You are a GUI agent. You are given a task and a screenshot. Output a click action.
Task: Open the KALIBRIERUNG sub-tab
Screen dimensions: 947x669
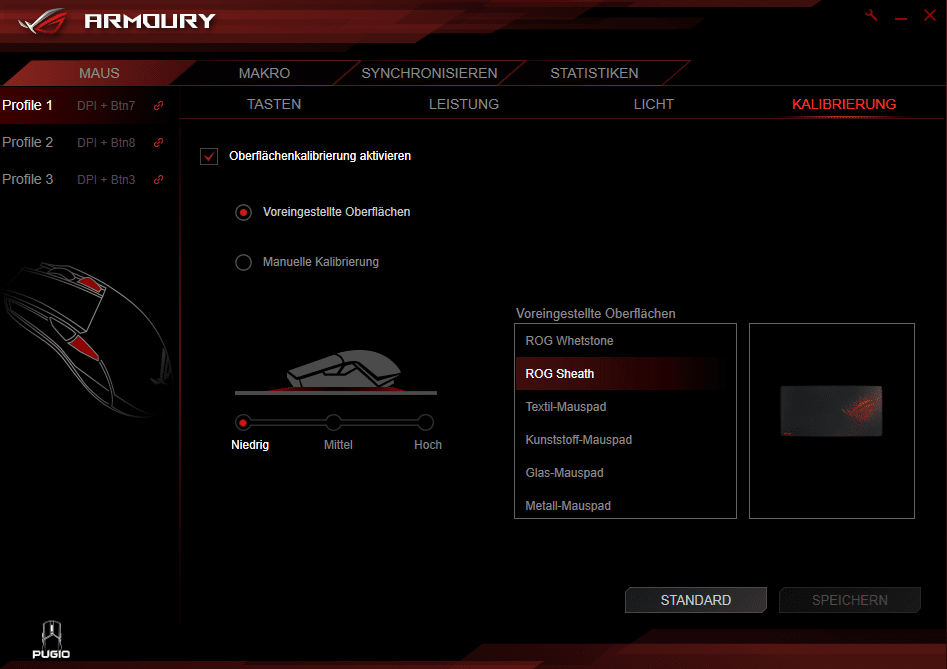(x=844, y=104)
